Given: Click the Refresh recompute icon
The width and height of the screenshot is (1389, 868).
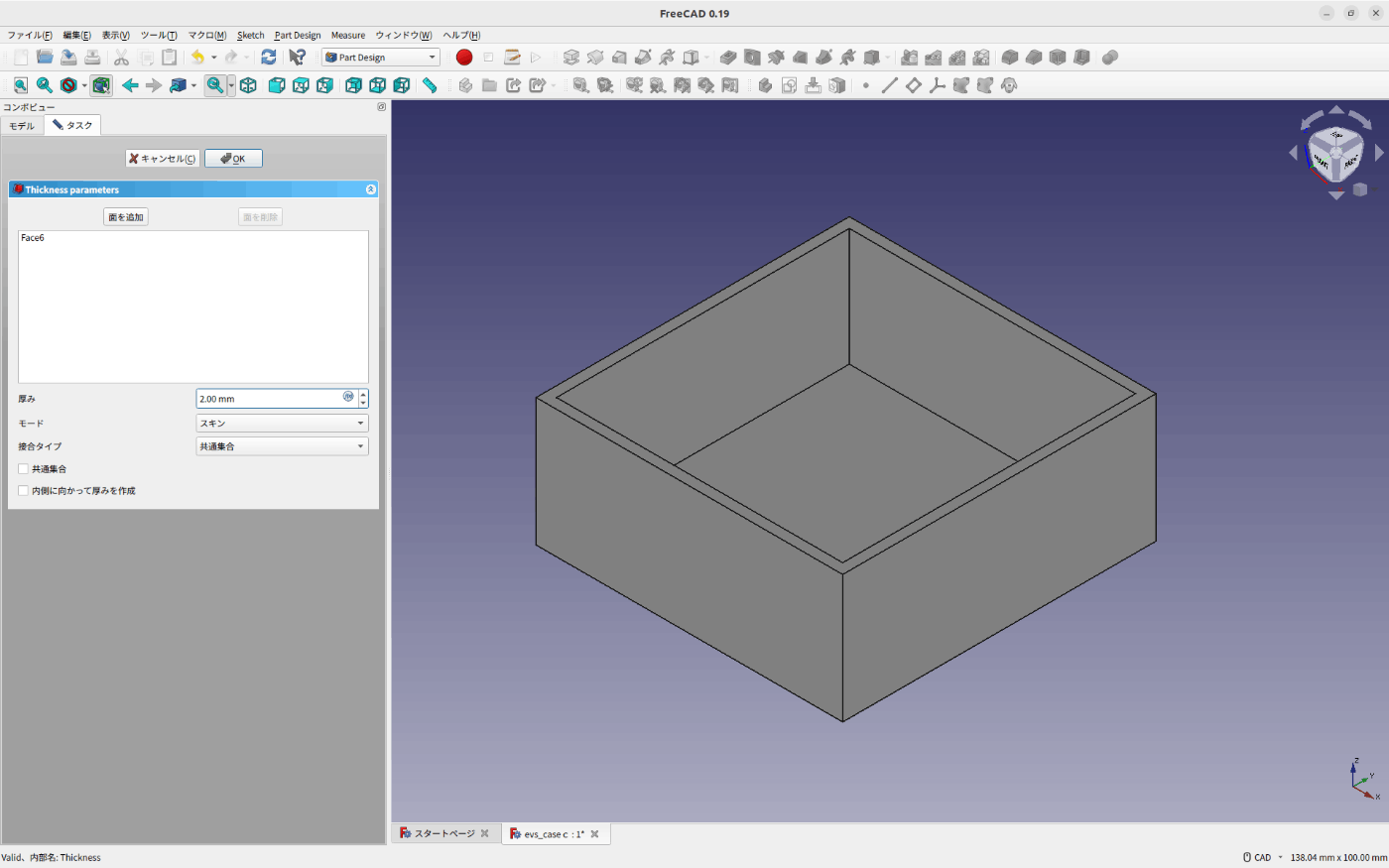Looking at the screenshot, I should click(x=268, y=58).
